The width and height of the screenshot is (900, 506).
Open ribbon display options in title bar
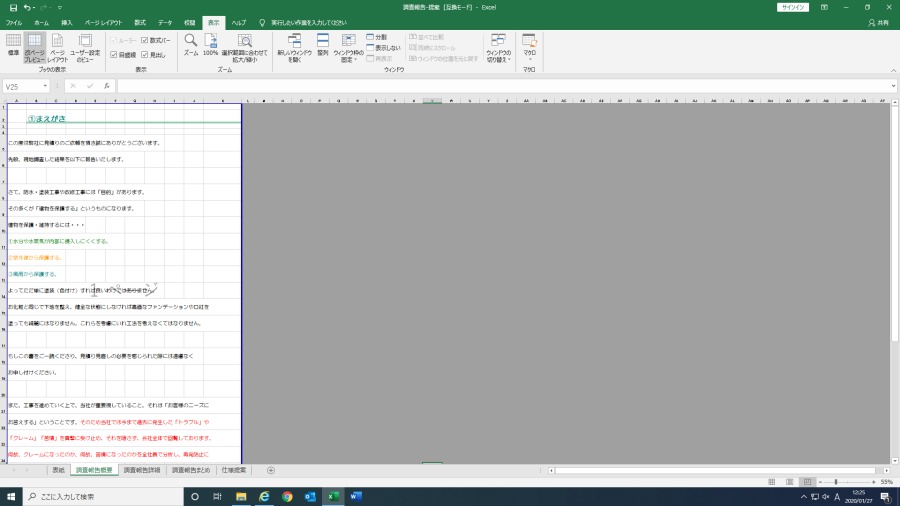click(824, 7)
